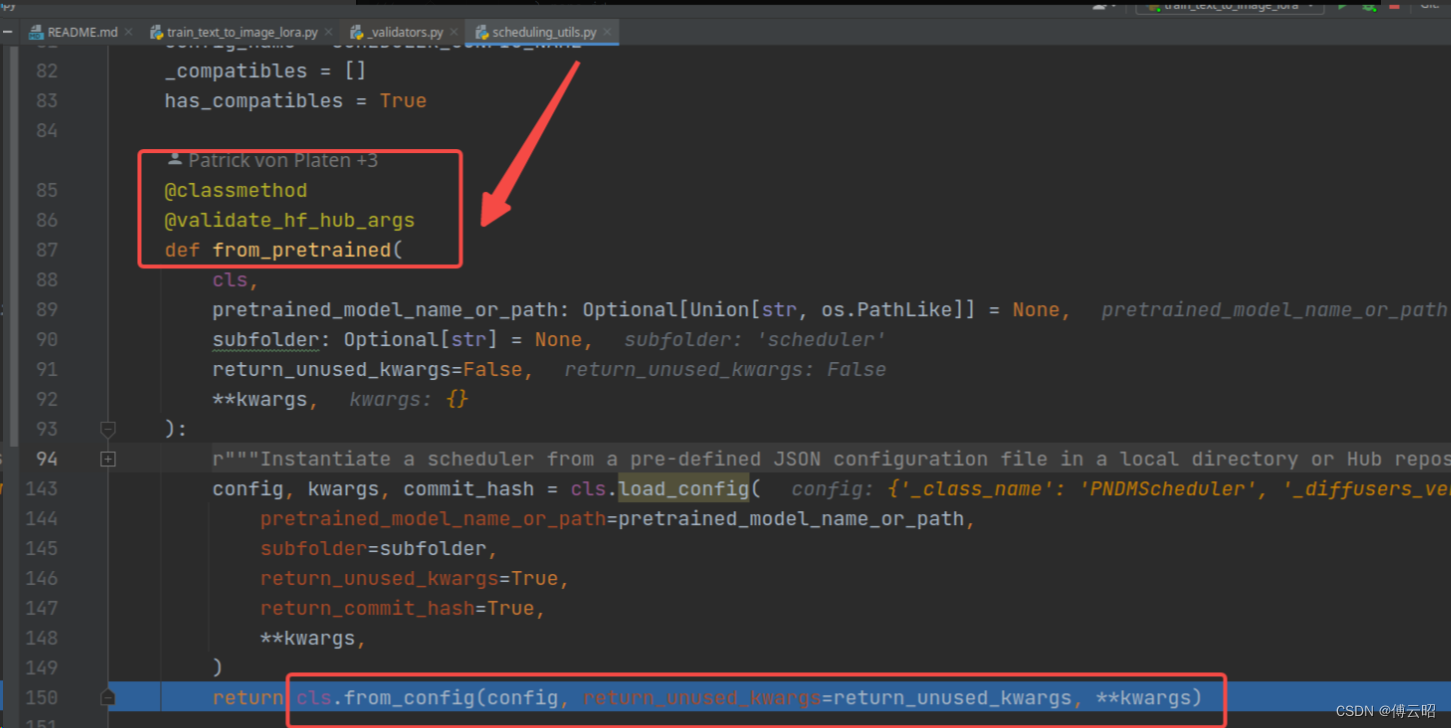Hide tool window bars with the top-left minus icon
This screenshot has height=728, width=1451.
pyautogui.click(x=8, y=31)
